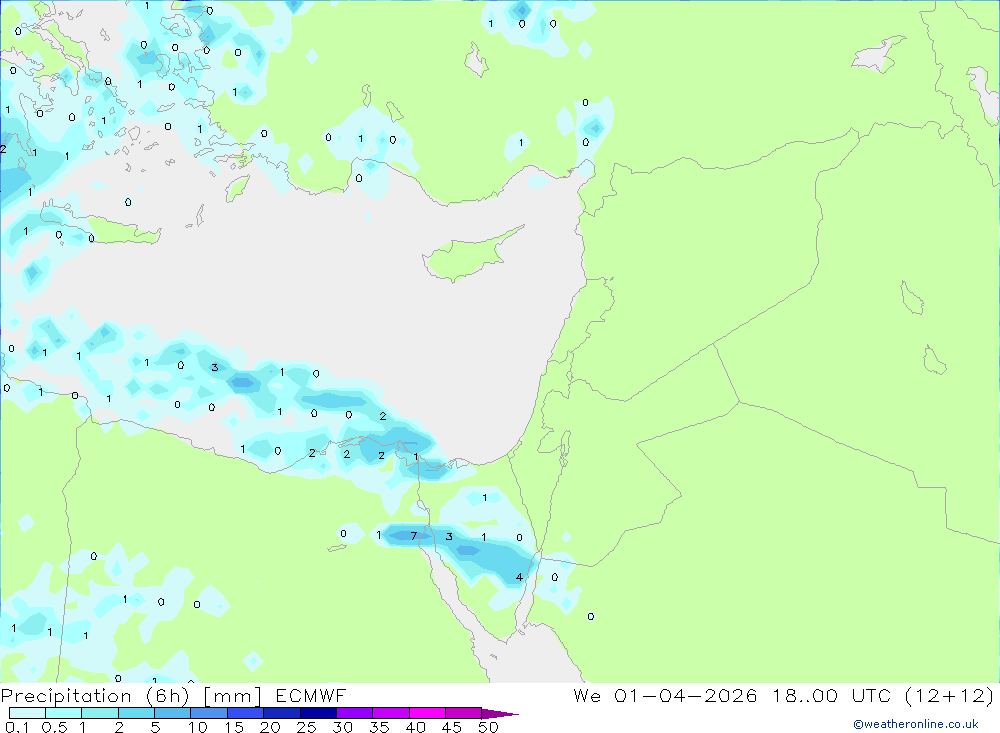Click the legend value '50'
This screenshot has width=1000, height=733.
488,727
